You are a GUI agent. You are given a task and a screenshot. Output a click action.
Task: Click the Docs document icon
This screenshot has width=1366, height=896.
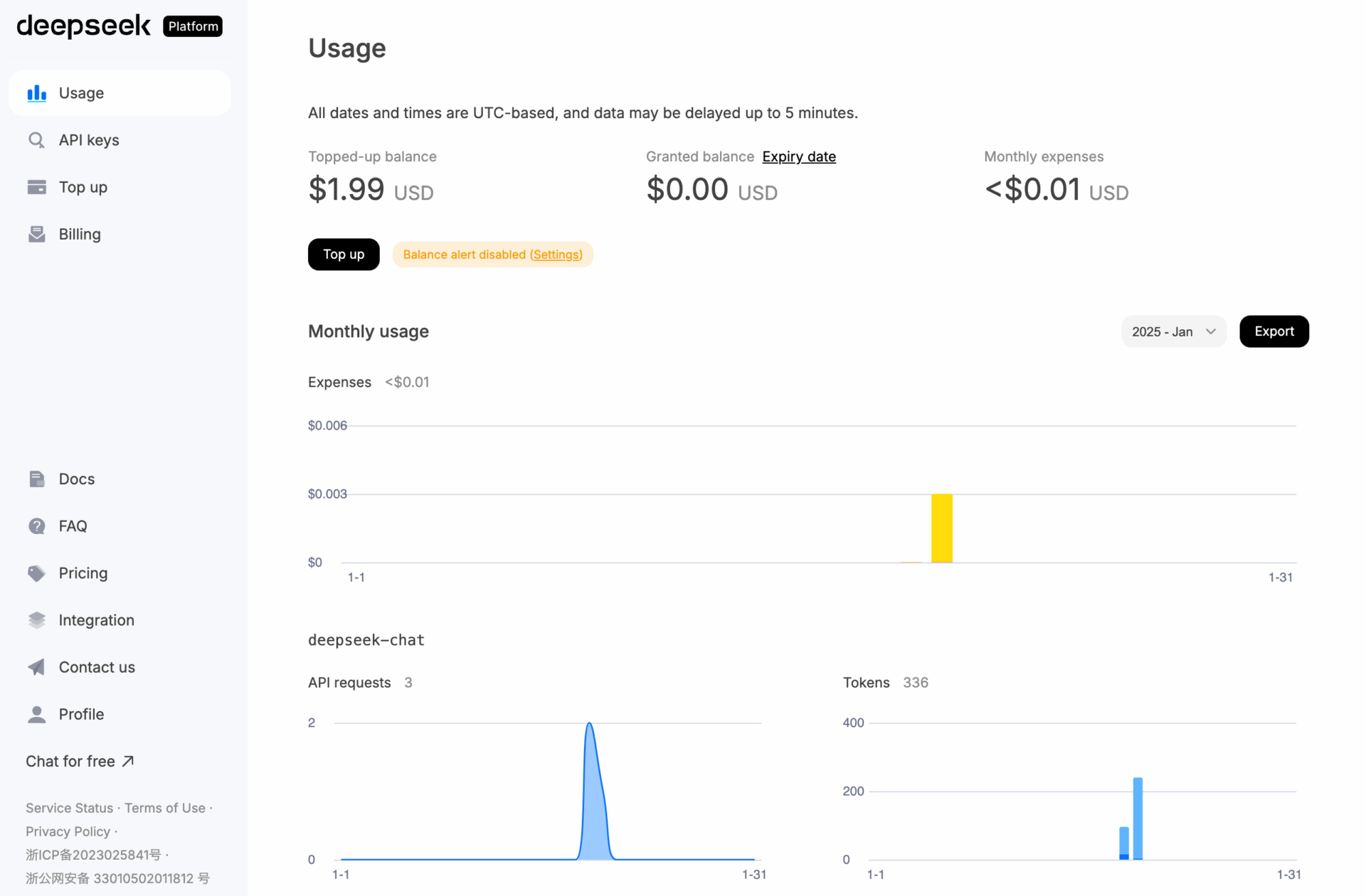tap(36, 479)
